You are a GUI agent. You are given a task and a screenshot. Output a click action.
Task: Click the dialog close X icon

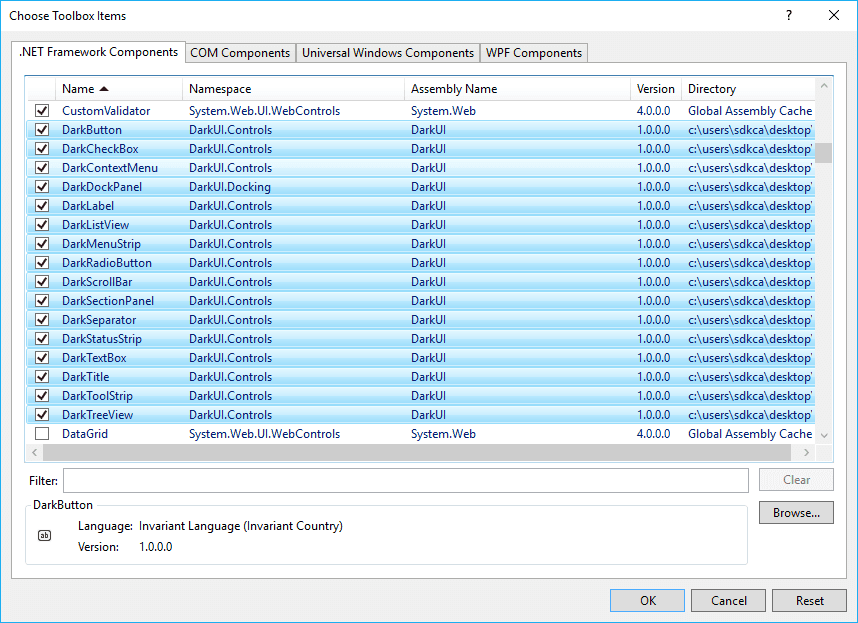pos(833,15)
